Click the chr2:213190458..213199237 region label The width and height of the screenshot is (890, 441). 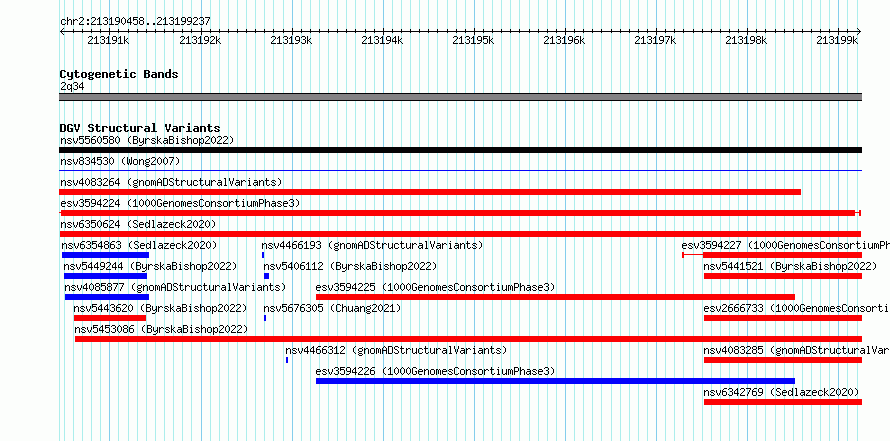[x=136, y=21]
